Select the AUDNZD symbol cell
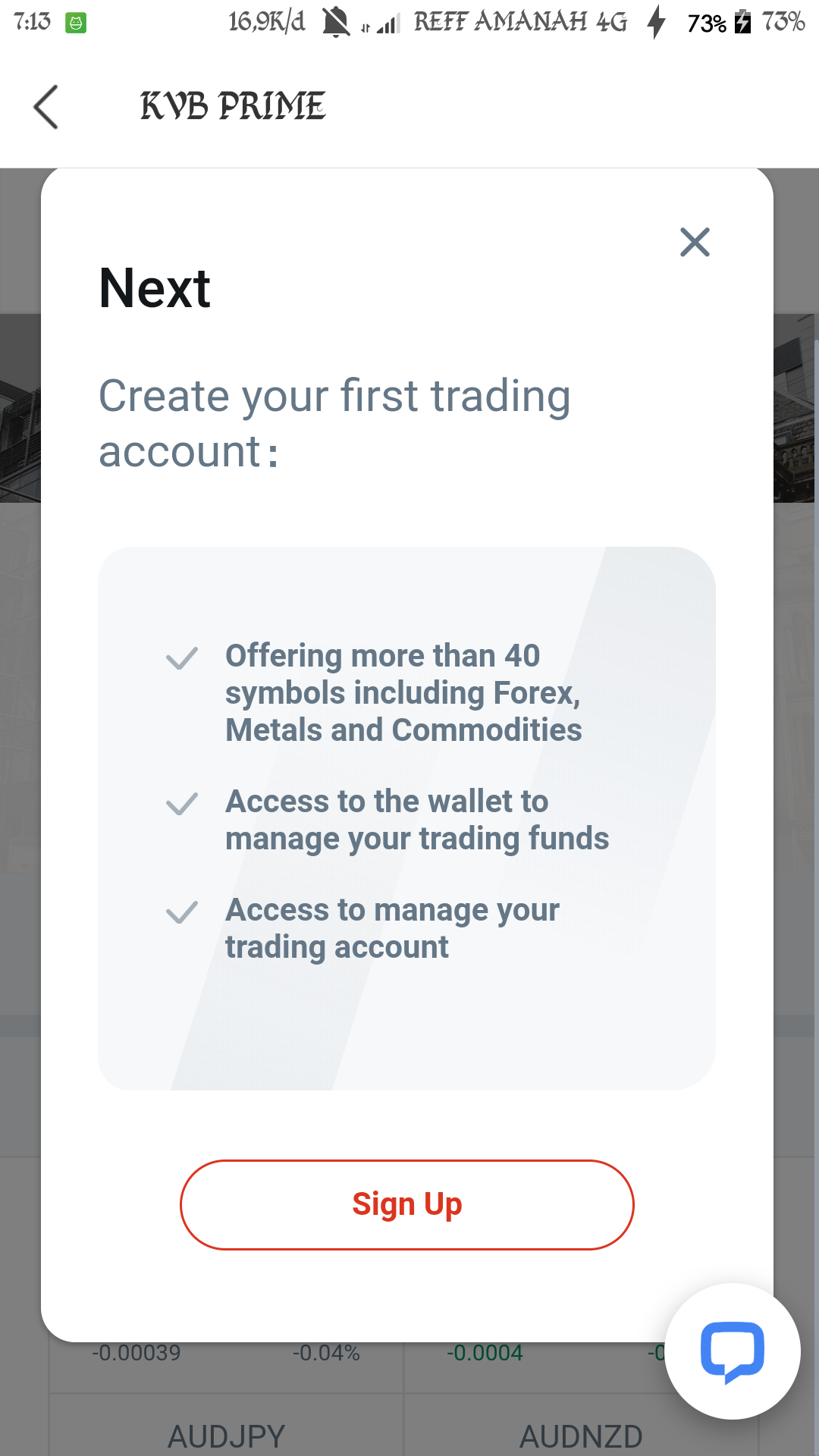The image size is (819, 1456). 582,1426
